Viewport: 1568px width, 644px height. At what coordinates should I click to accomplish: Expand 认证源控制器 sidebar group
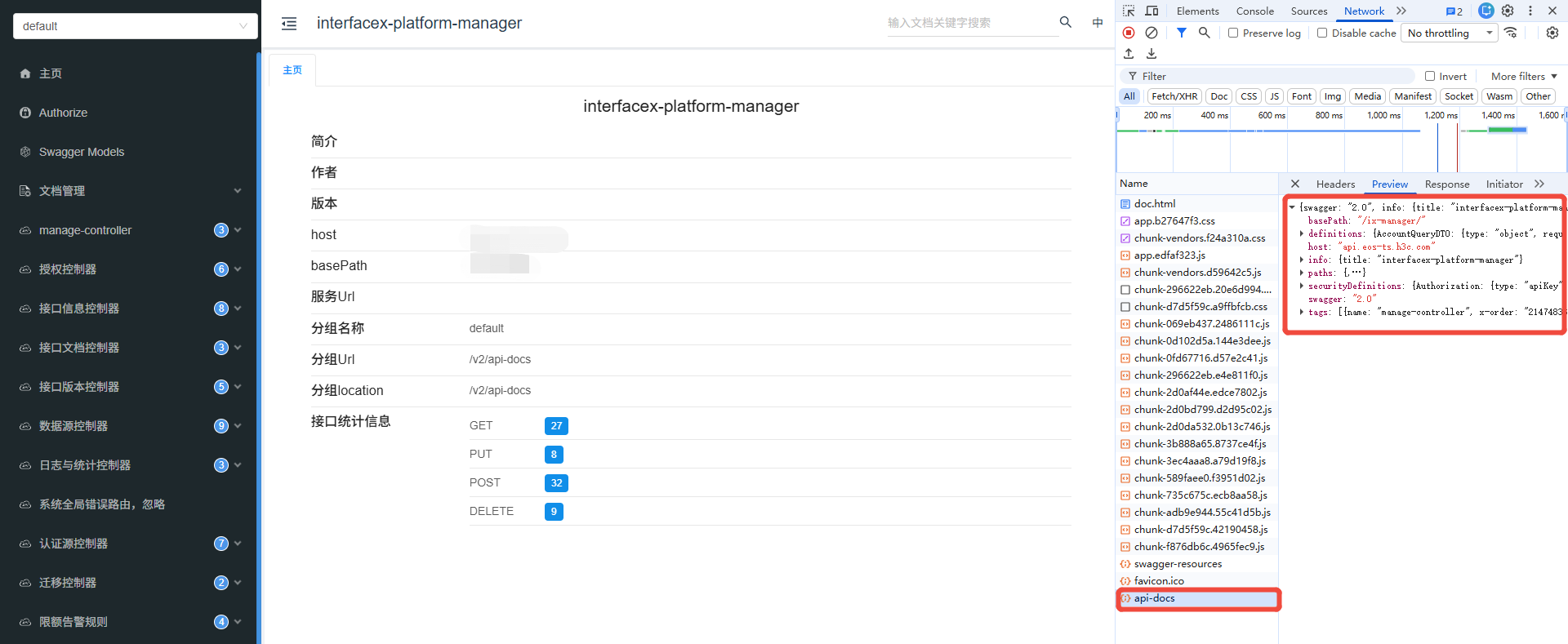coord(129,544)
